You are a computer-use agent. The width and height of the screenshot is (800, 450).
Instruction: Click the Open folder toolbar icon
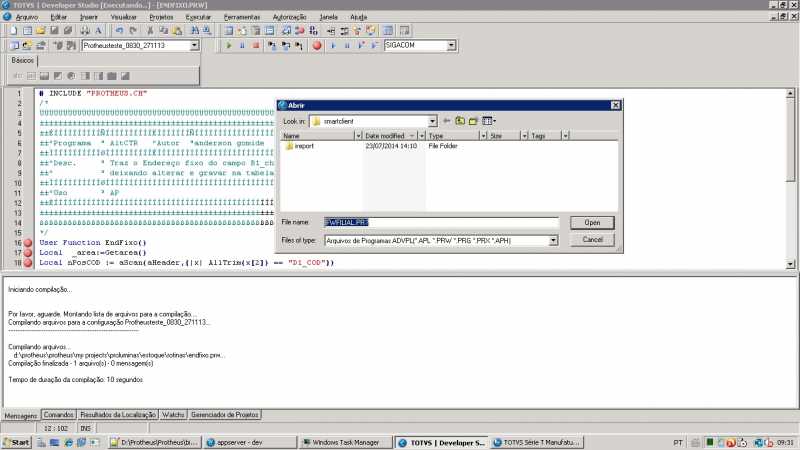pyautogui.click(x=40, y=31)
